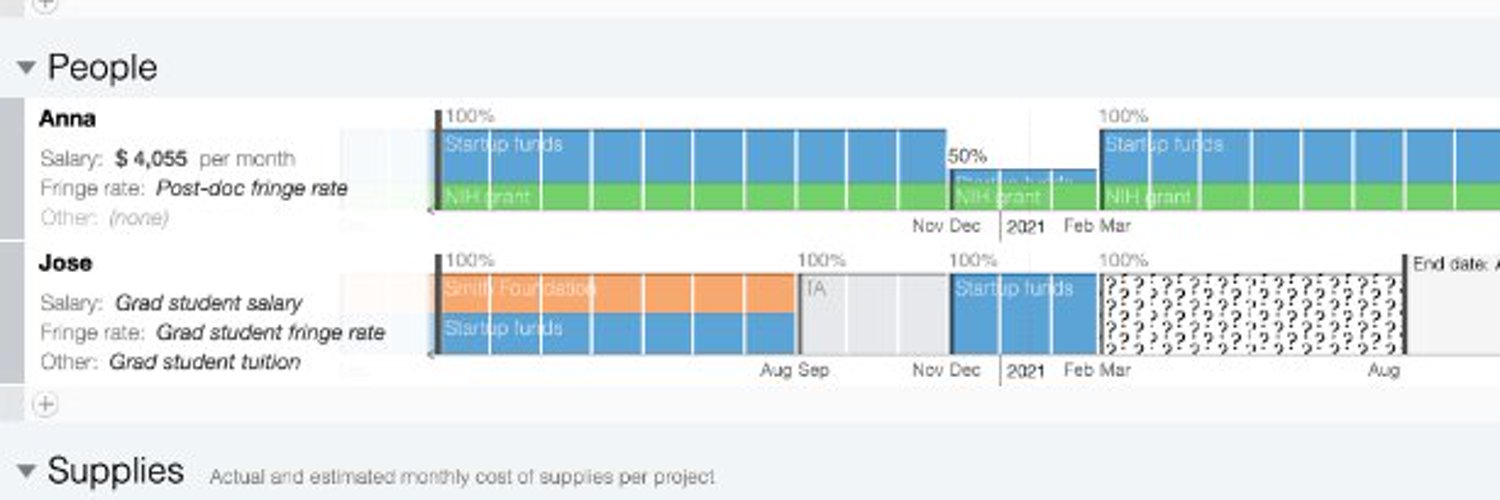1500x500 pixels.
Task: Click the 2021 year marker under Anna's timeline
Action: [1025, 227]
